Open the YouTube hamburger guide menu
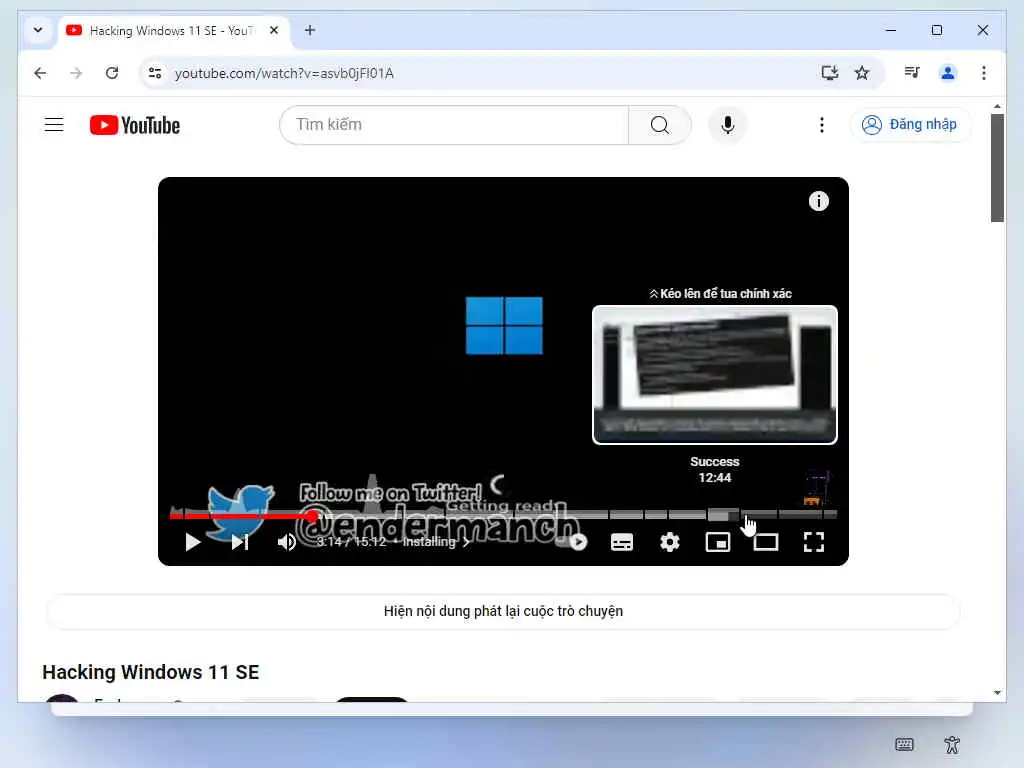Image resolution: width=1024 pixels, height=768 pixels. click(54, 125)
